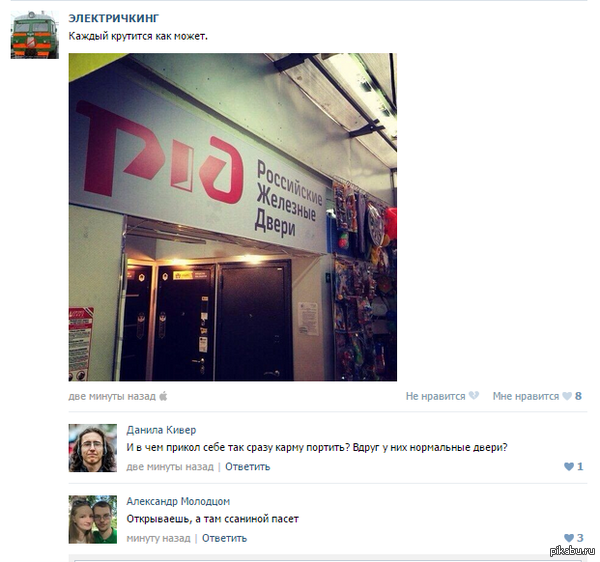Image resolution: width=600 pixels, height=562 pixels.
Task: Toggle Мне нравится on the post
Action: click(526, 396)
